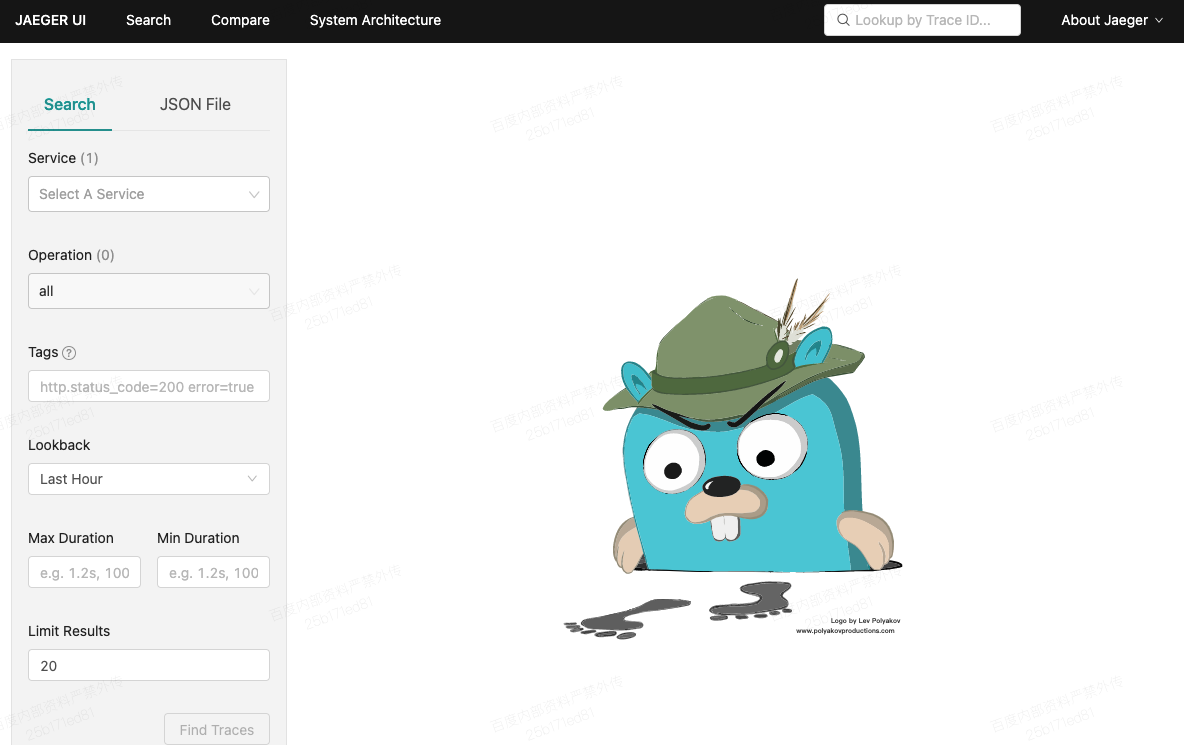Click the JAEGER UI logo link

coord(51,20)
